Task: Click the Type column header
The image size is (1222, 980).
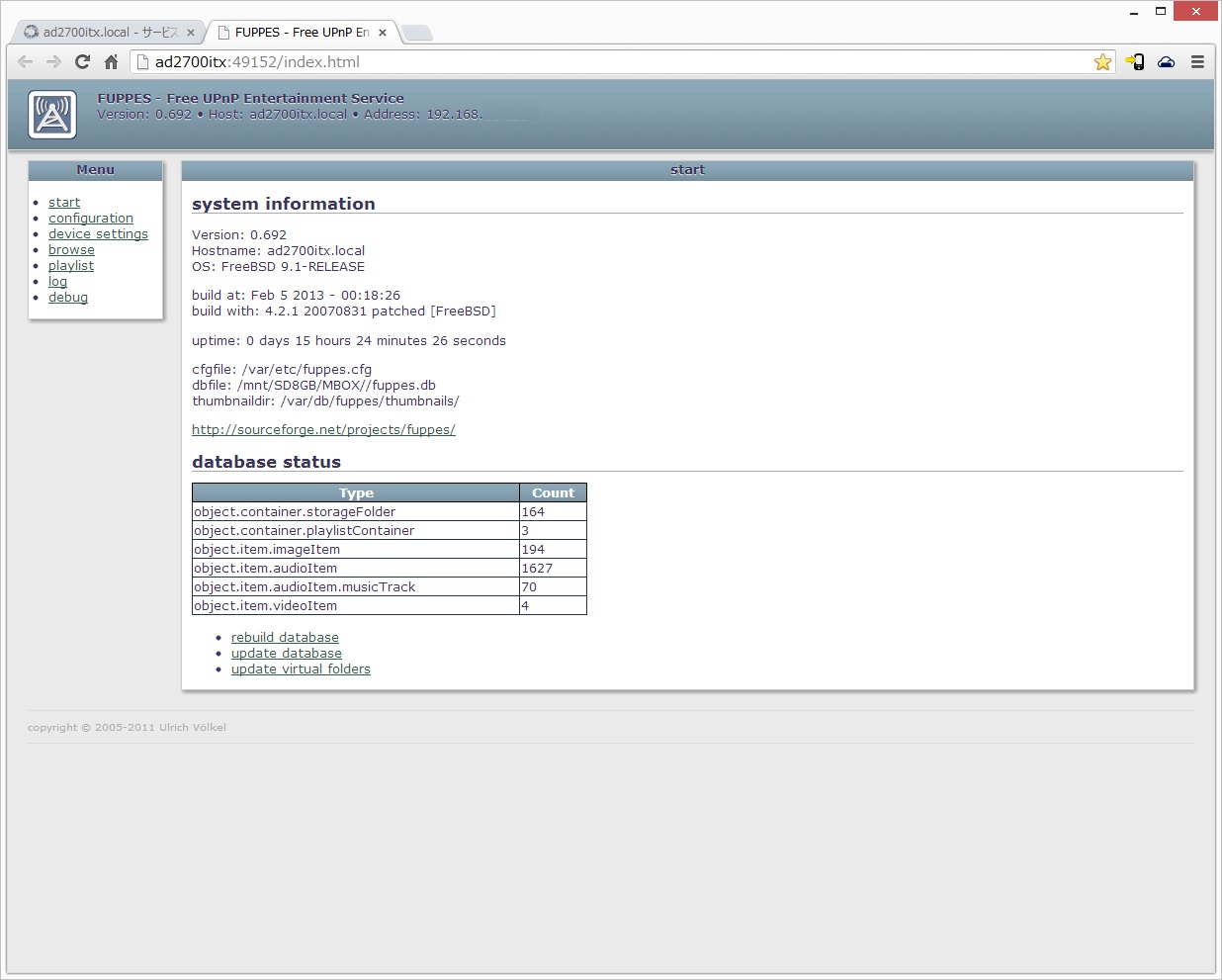Action: pos(356,493)
